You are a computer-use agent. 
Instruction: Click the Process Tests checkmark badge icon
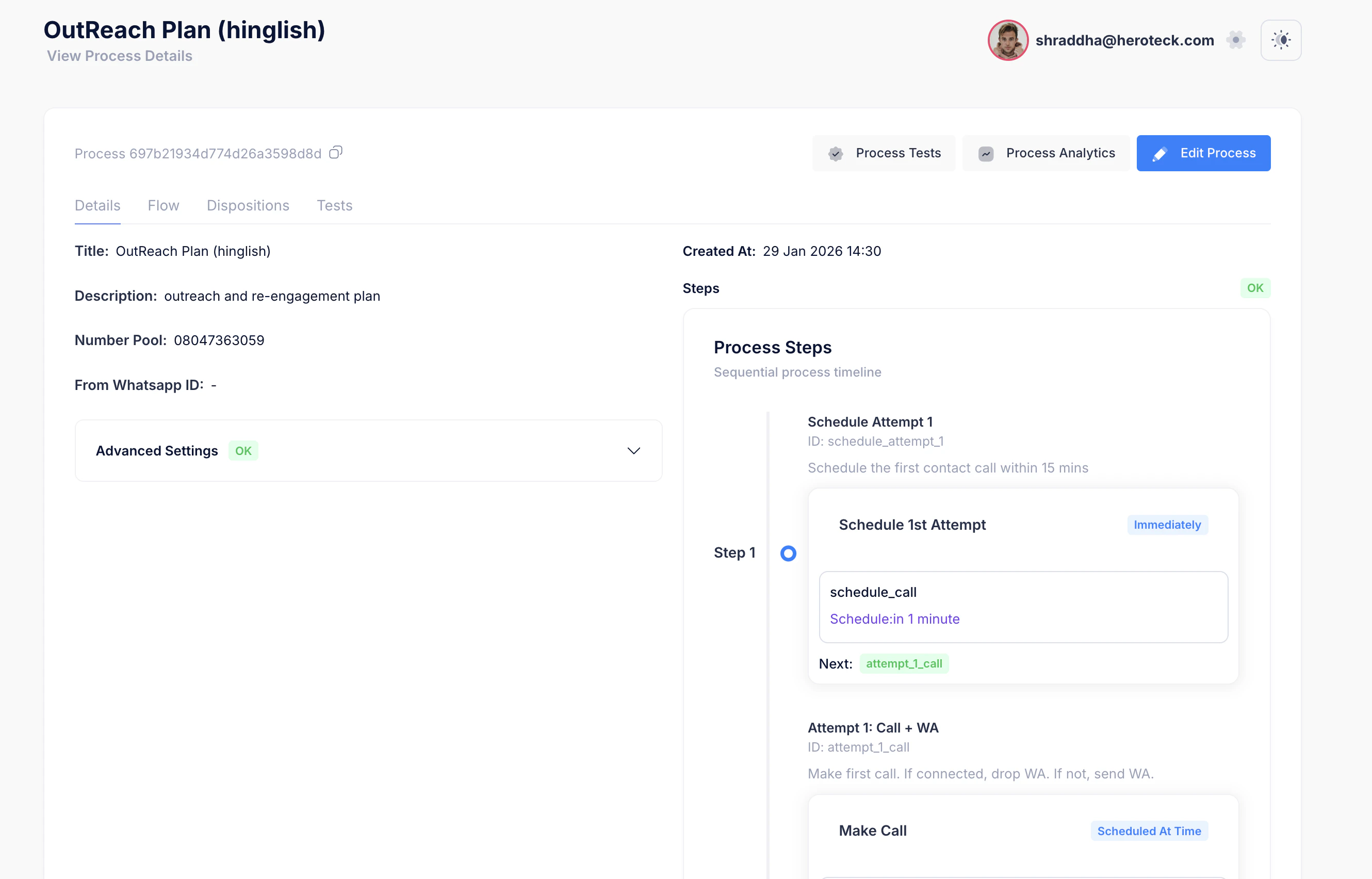836,154
